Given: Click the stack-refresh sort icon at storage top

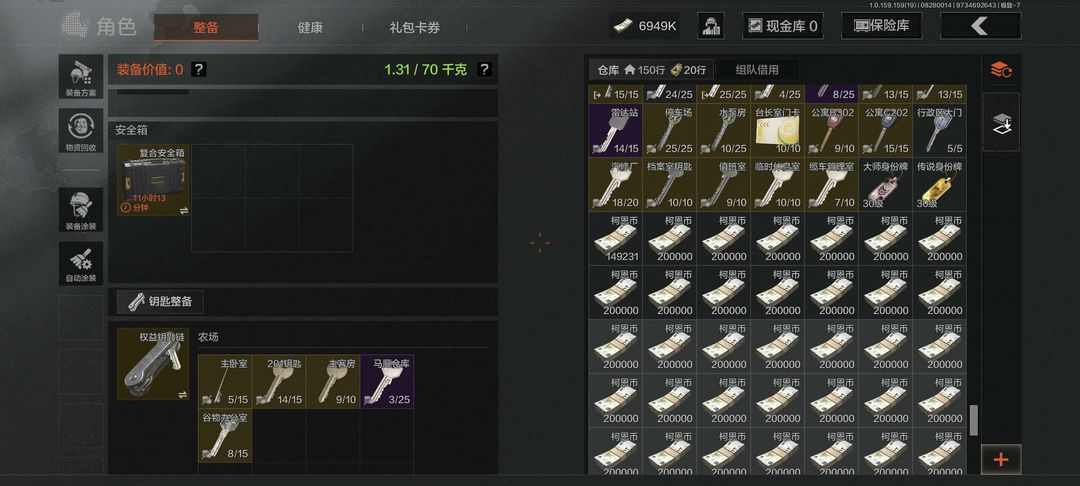Looking at the screenshot, I should click(1001, 70).
